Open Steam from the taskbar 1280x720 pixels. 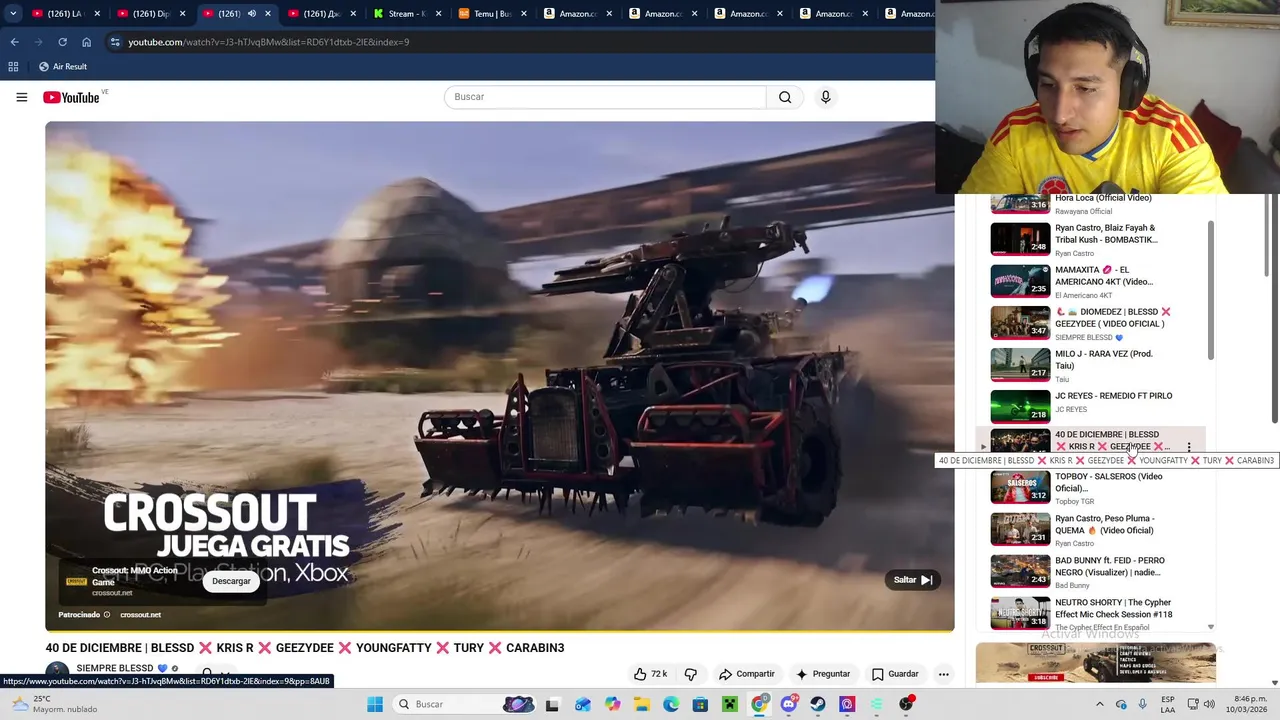[x=818, y=704]
